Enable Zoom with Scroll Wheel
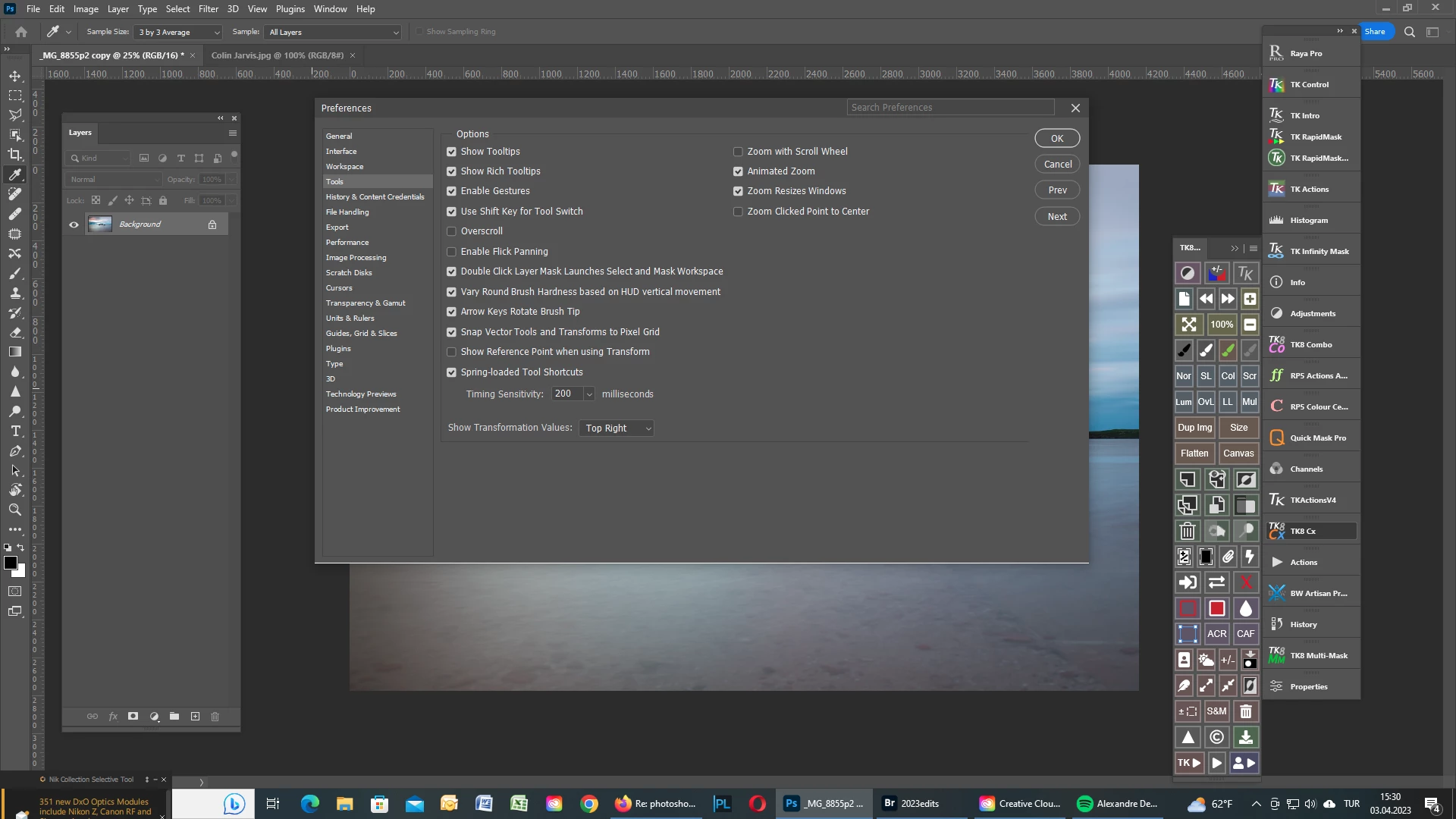This screenshot has height=819, width=1456. tap(738, 152)
